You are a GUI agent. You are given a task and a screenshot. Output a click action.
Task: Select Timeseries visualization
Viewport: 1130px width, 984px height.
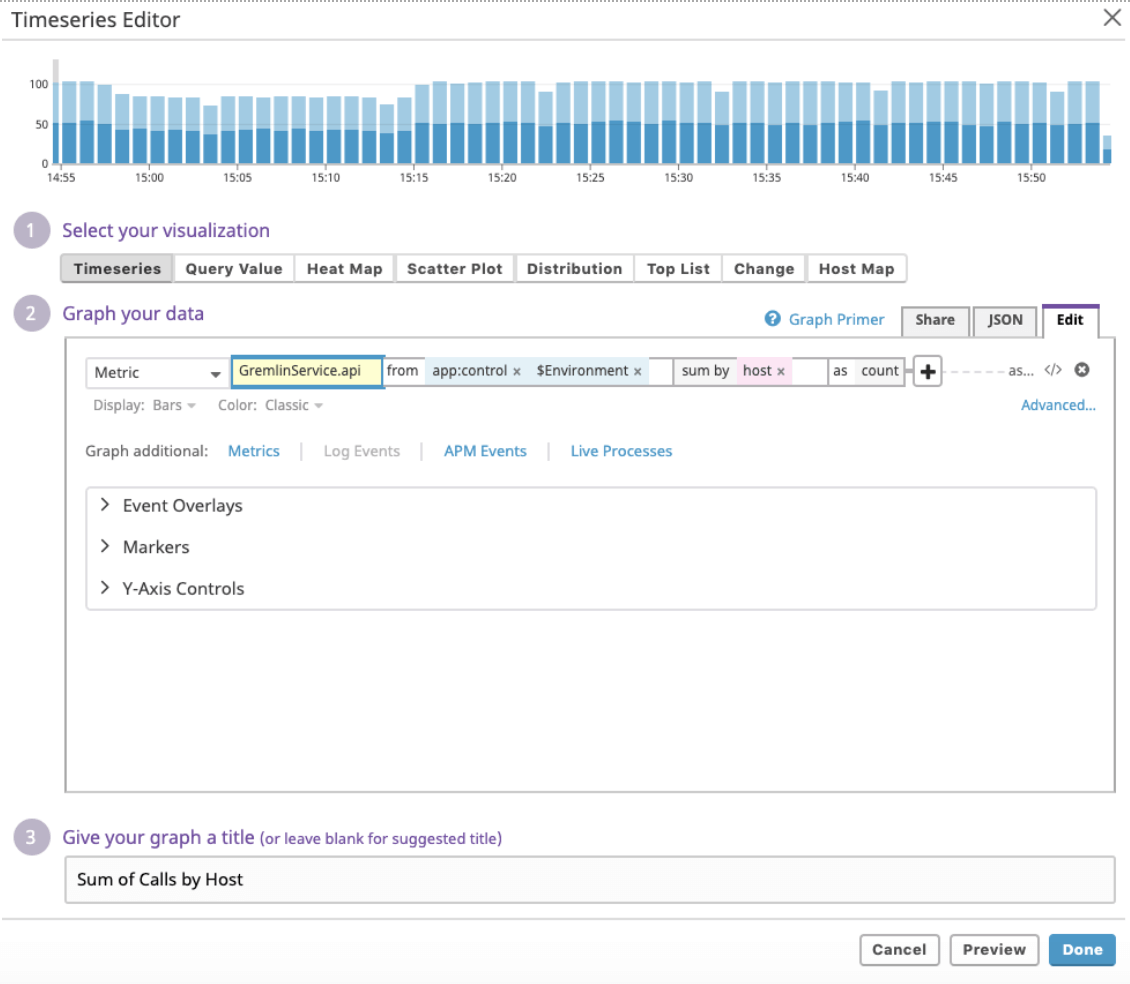tap(117, 269)
